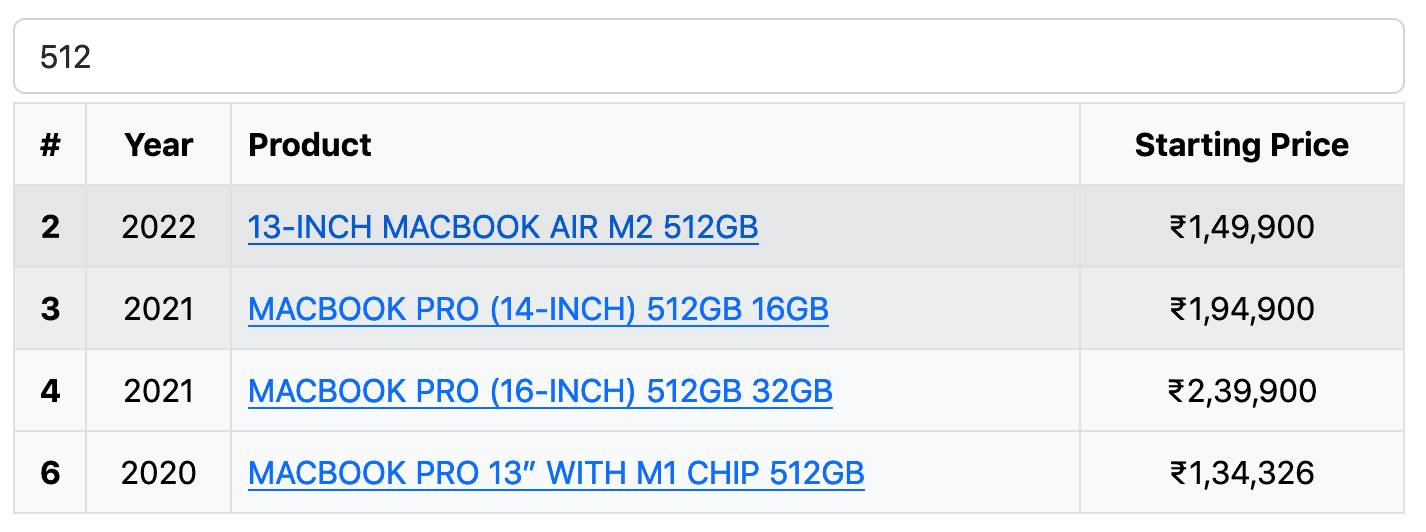Image resolution: width=1426 pixels, height=532 pixels.
Task: Click row number 4 cell
Action: coord(50,391)
